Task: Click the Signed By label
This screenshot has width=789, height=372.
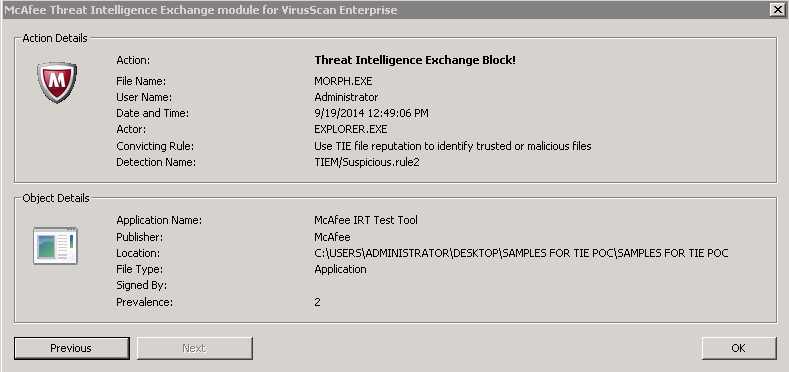Action: 141,286
